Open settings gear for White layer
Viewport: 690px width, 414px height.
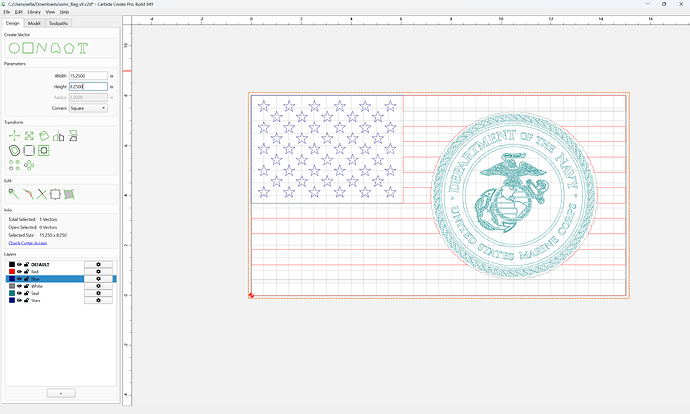[x=98, y=286]
